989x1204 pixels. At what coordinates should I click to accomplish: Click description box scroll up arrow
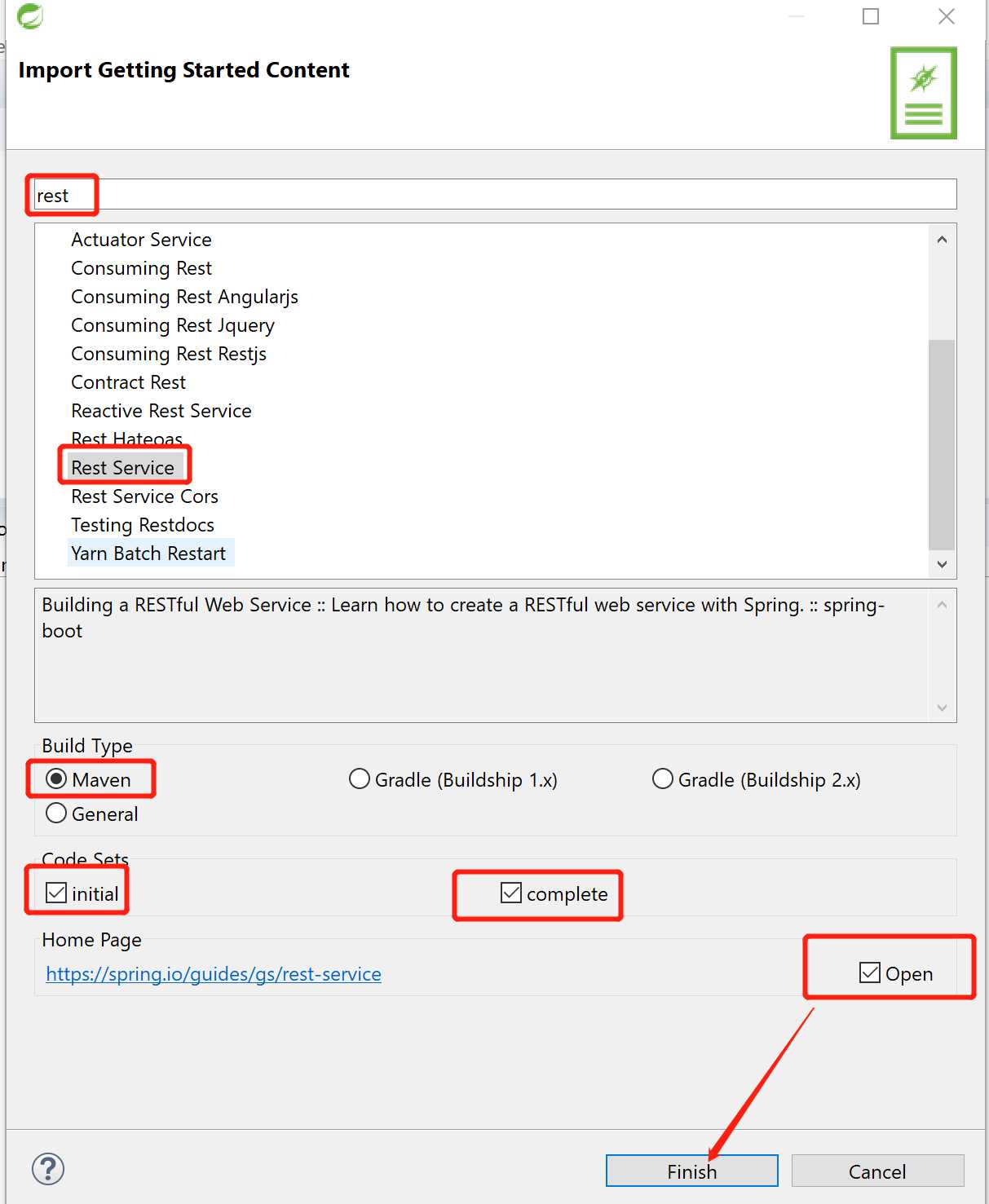click(x=942, y=605)
